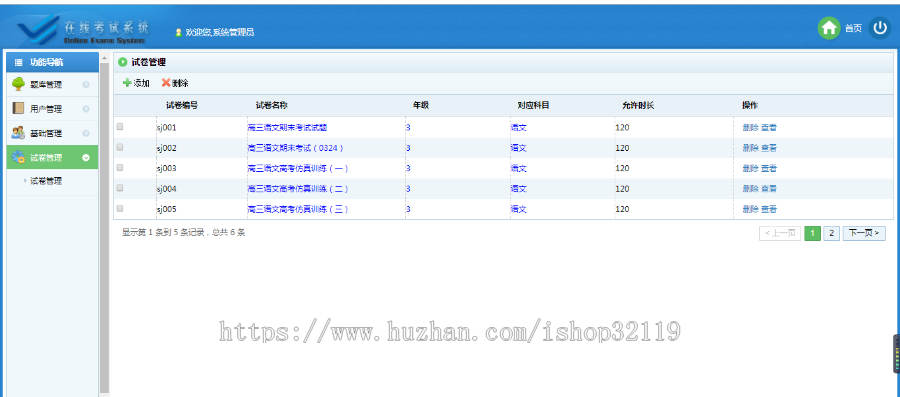Screen dimensions: 900x397
Task: Check the checkbox for row sj005
Action: (120, 208)
